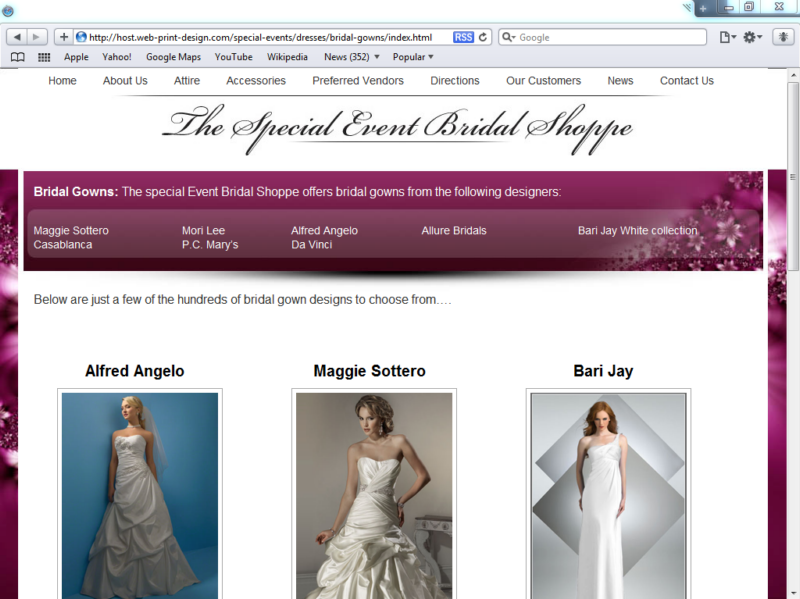Open the About Us menu item
This screenshot has height=599, width=800.
(125, 81)
